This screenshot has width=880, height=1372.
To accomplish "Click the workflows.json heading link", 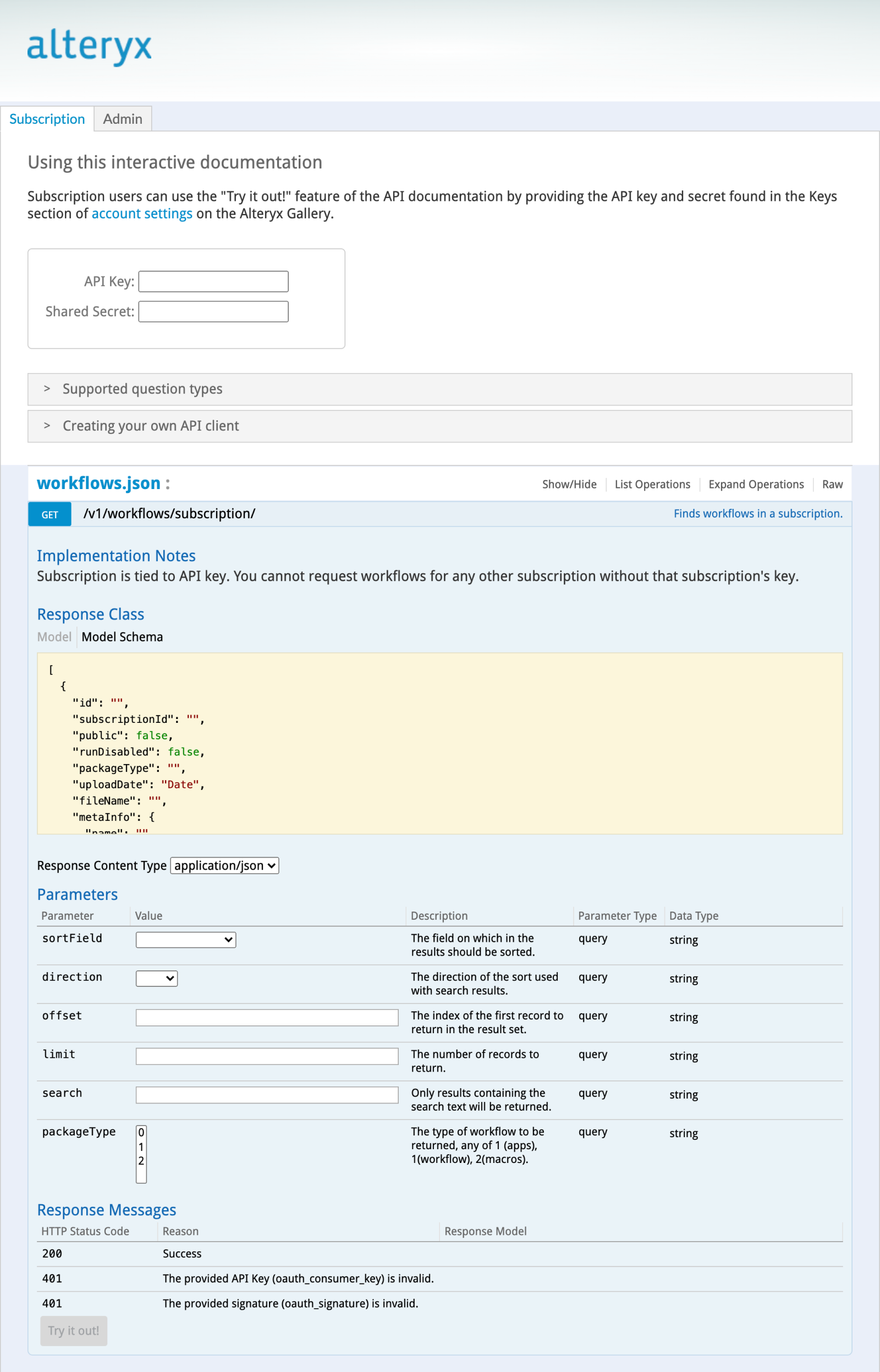I will (98, 483).
